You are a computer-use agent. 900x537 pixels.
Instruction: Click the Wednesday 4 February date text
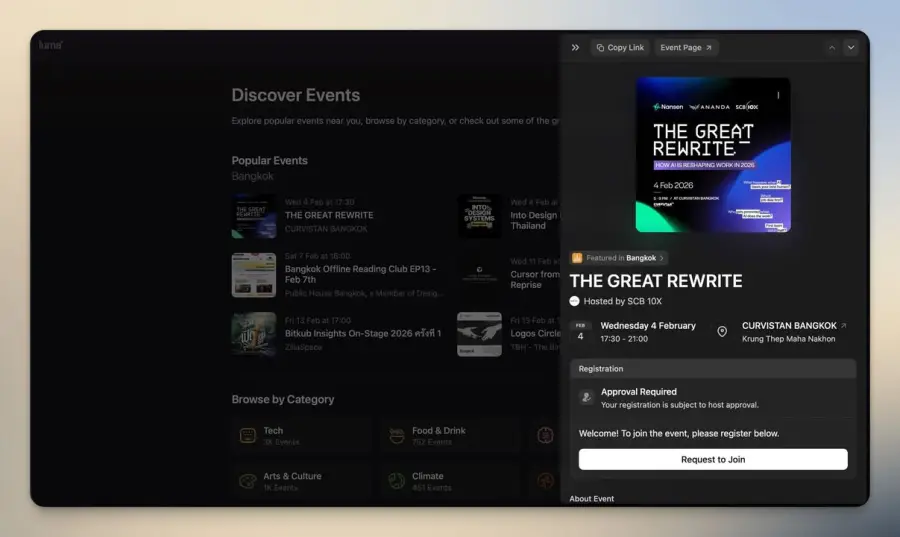tap(648, 325)
